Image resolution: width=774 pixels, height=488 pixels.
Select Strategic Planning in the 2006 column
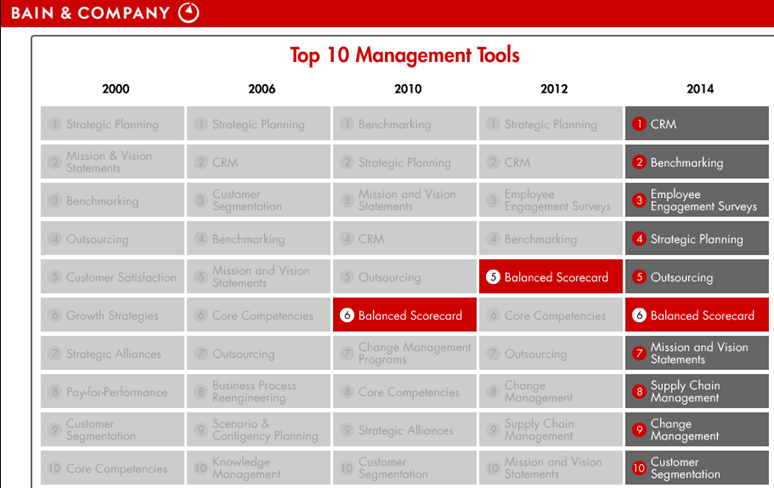[259, 123]
